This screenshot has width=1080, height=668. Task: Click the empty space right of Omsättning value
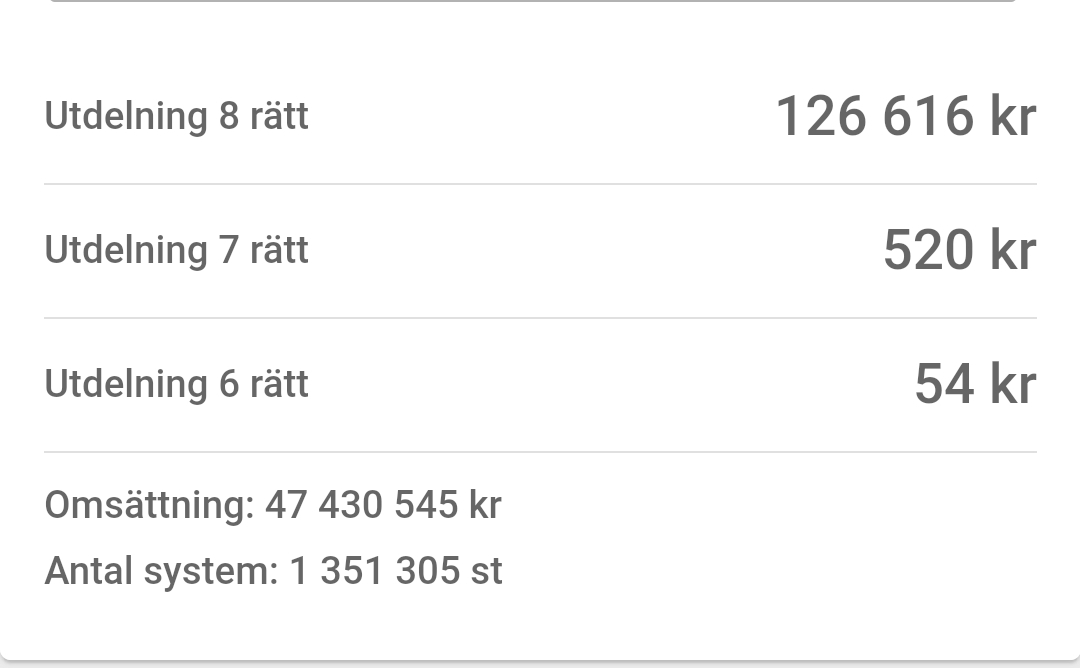click(769, 505)
